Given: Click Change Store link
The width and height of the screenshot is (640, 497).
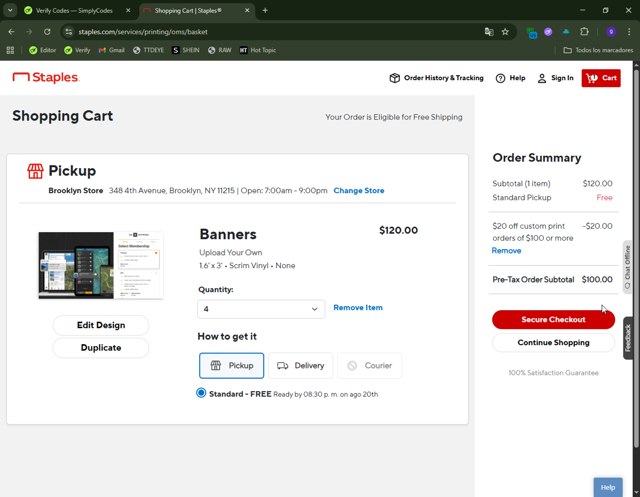Looking at the screenshot, I should (358, 191).
